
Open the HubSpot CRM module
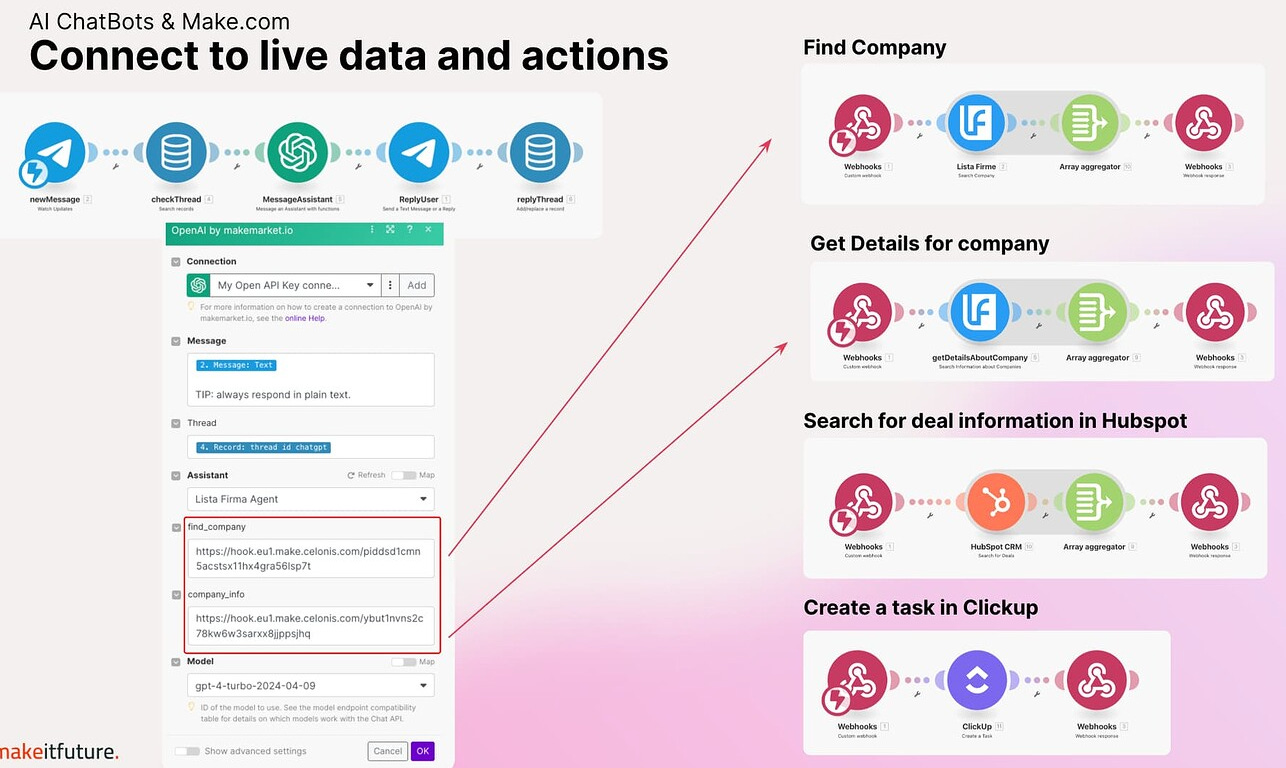(996, 502)
